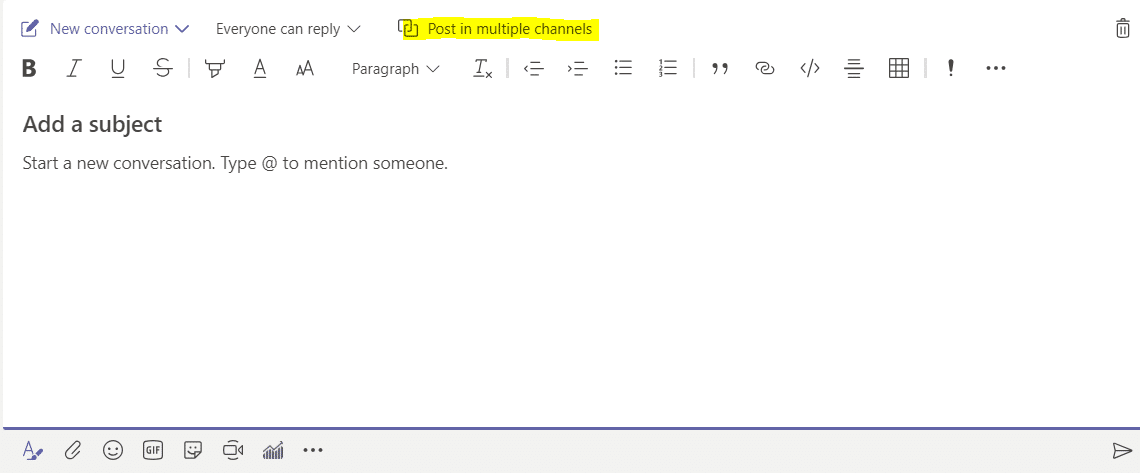Toggle underline formatting
The width and height of the screenshot is (1140, 473).
pyautogui.click(x=118, y=68)
